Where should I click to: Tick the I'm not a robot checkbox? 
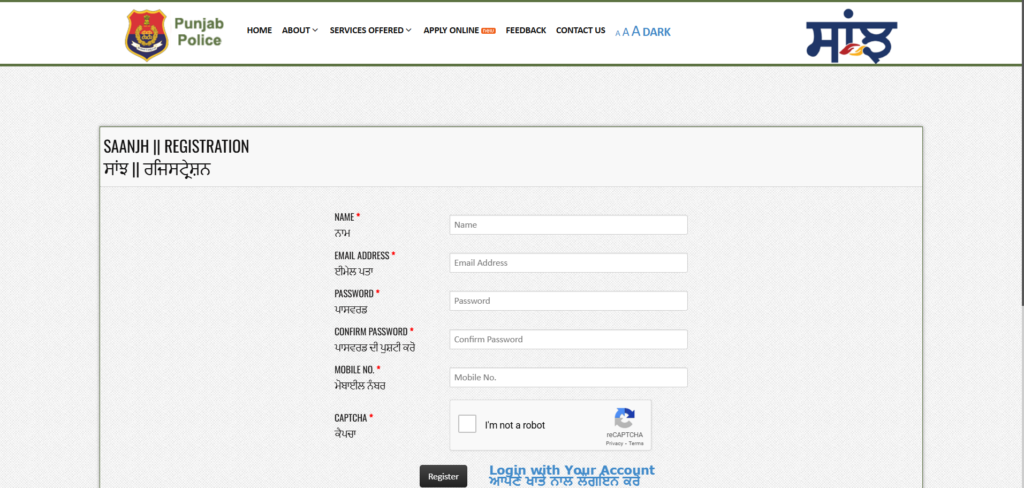tap(467, 424)
